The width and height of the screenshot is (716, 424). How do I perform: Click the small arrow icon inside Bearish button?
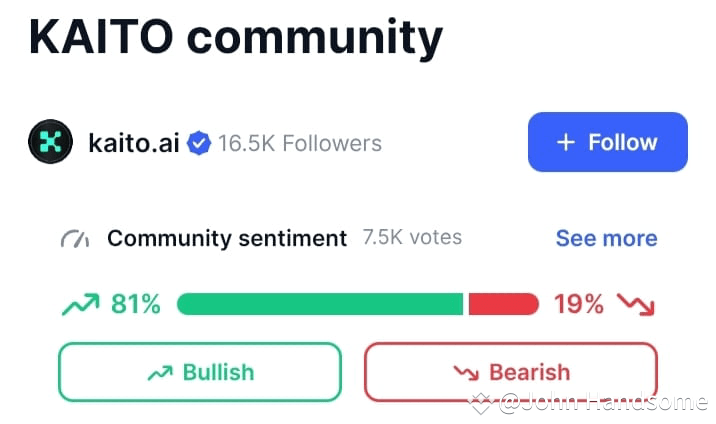click(466, 373)
